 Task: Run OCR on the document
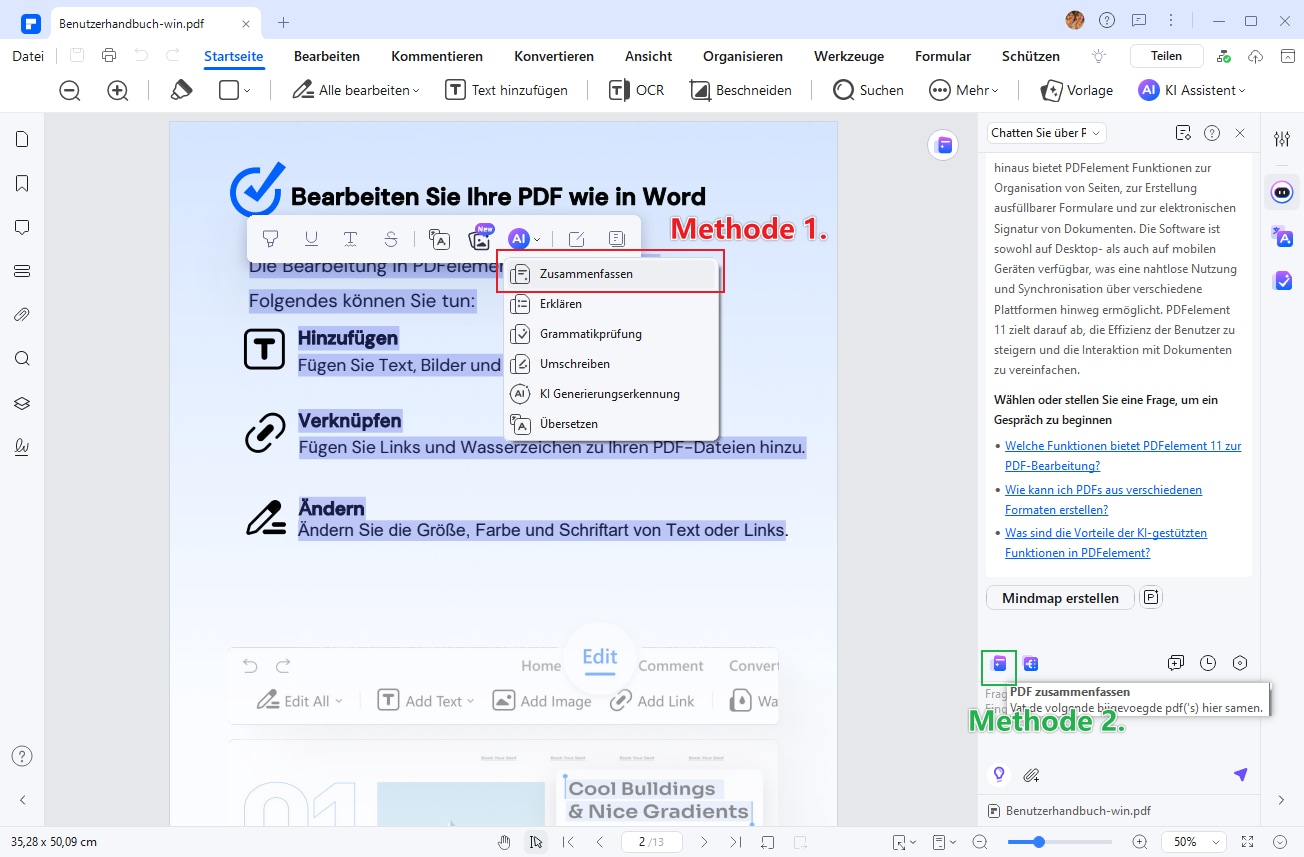(636, 90)
